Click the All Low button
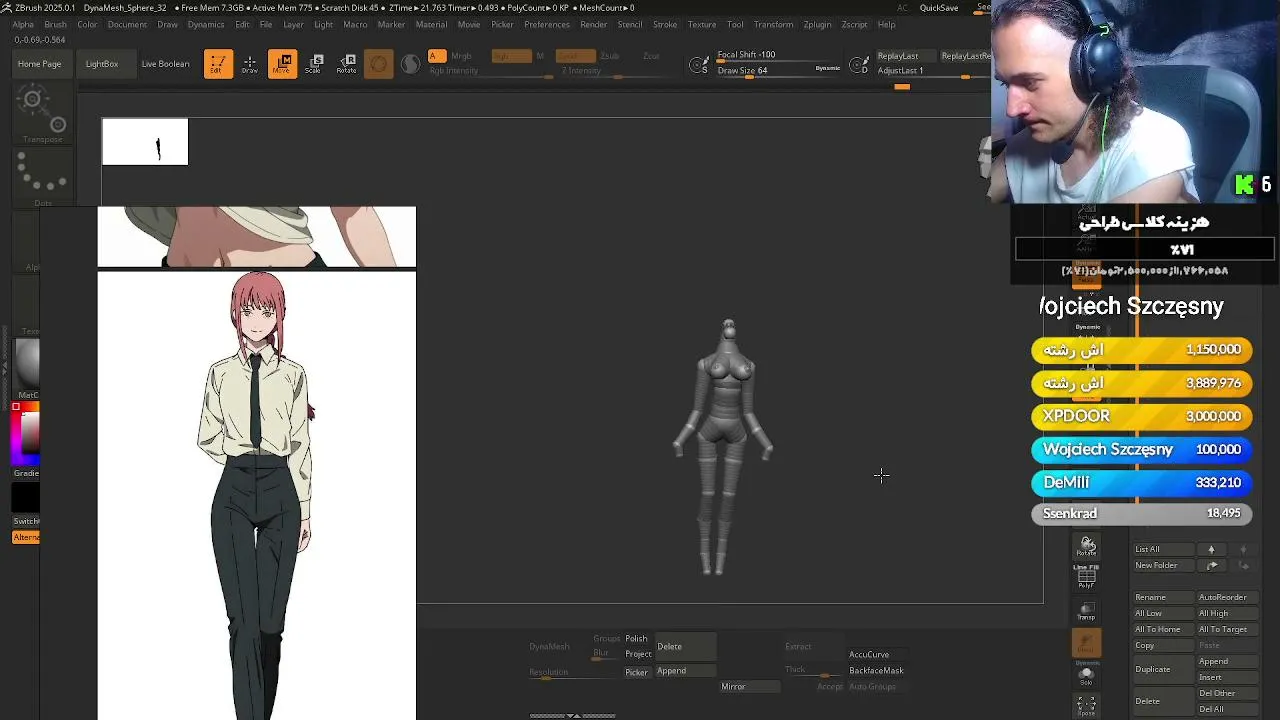Screen dimensions: 1280x720 [x=1163, y=613]
